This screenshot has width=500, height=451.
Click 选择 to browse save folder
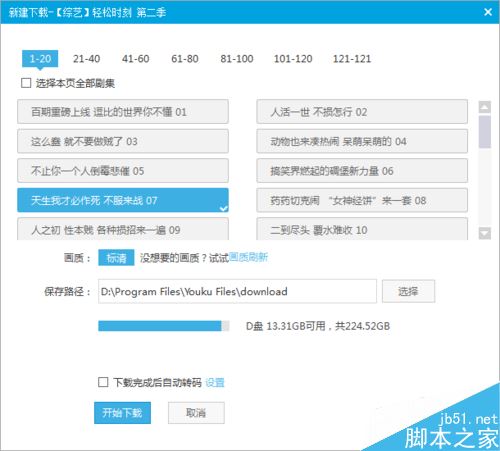(x=408, y=291)
